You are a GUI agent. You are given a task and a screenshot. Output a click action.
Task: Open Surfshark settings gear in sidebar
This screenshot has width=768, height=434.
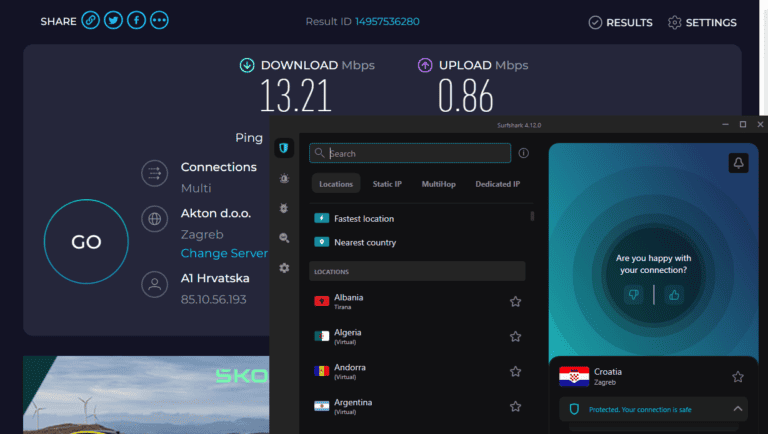tap(284, 268)
